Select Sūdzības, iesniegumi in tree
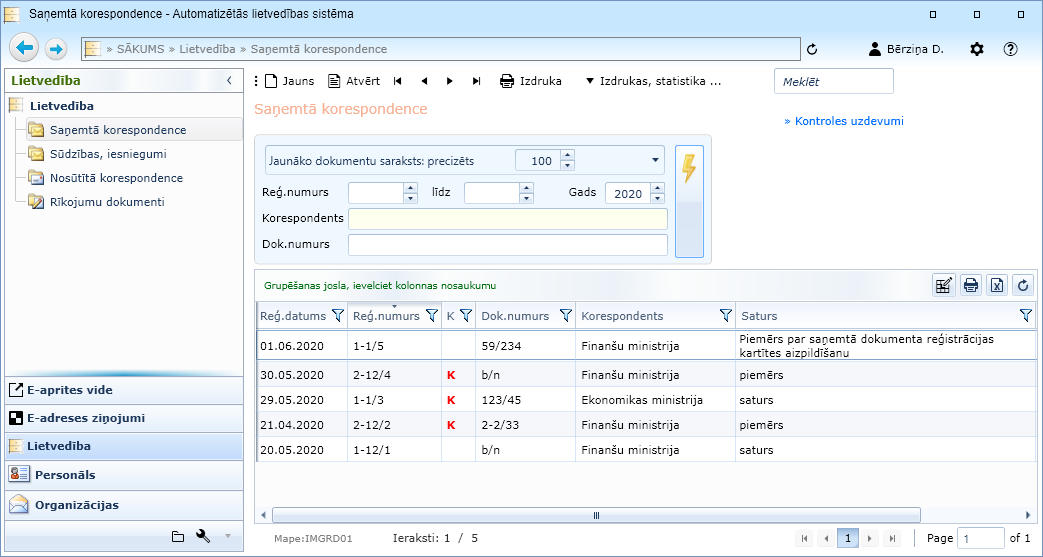The width and height of the screenshot is (1043, 557). click(107, 154)
